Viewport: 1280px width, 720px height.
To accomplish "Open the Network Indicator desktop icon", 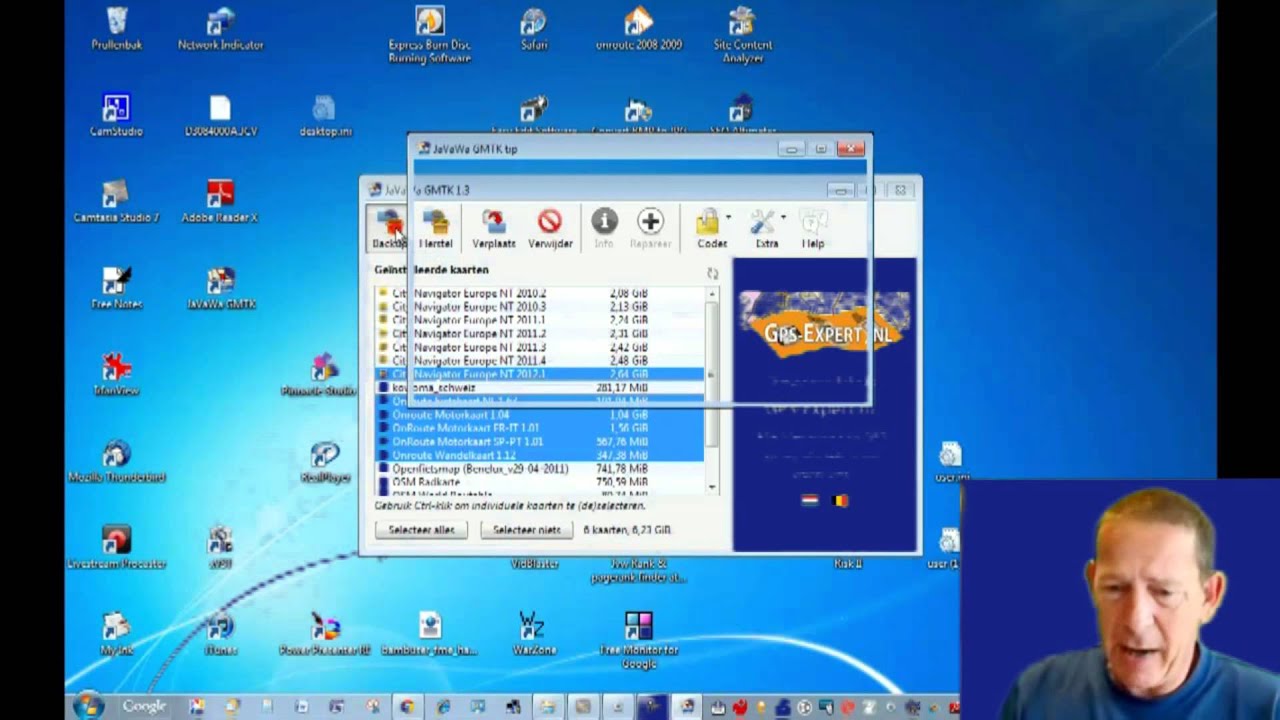I will (x=220, y=29).
